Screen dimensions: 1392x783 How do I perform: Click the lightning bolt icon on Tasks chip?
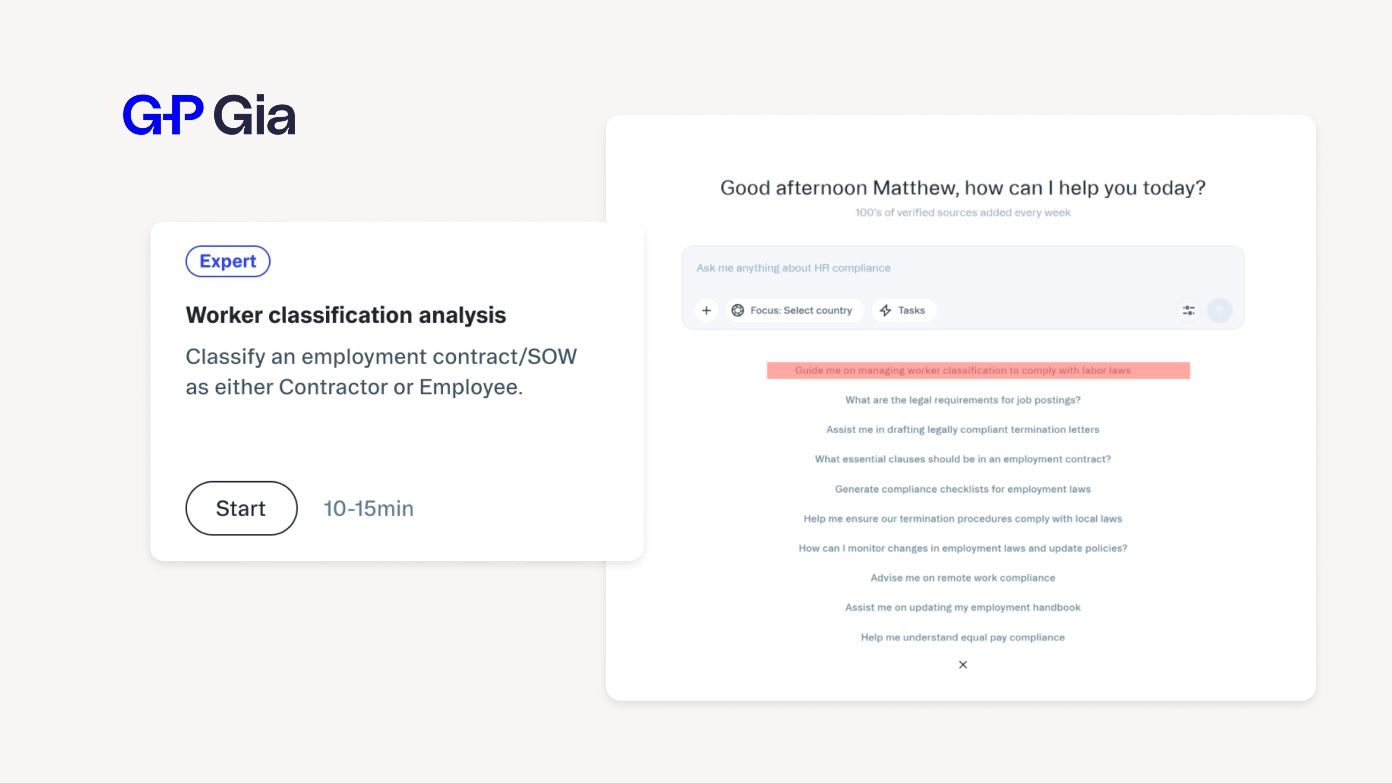pyautogui.click(x=884, y=310)
